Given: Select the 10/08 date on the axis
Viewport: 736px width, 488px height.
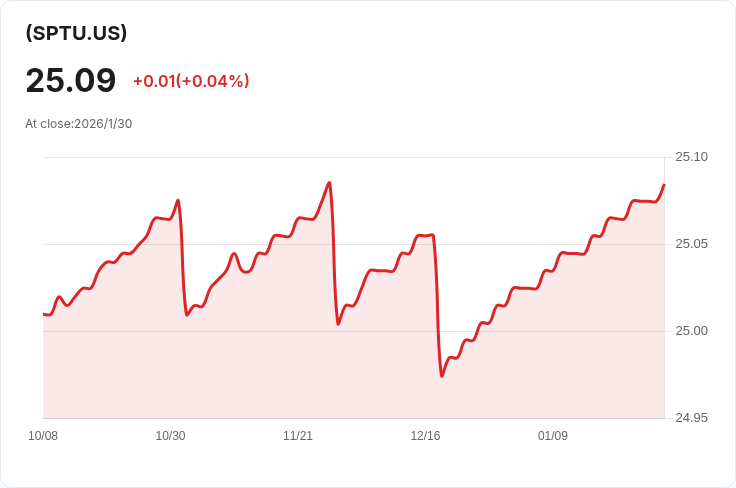Looking at the screenshot, I should [43, 436].
